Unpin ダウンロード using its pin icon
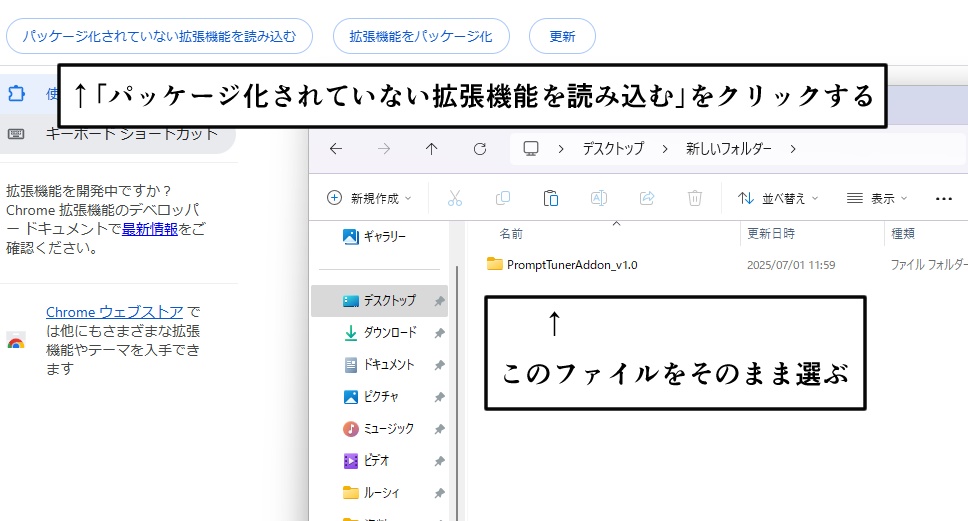The height and width of the screenshot is (521, 968). pyautogui.click(x=439, y=333)
